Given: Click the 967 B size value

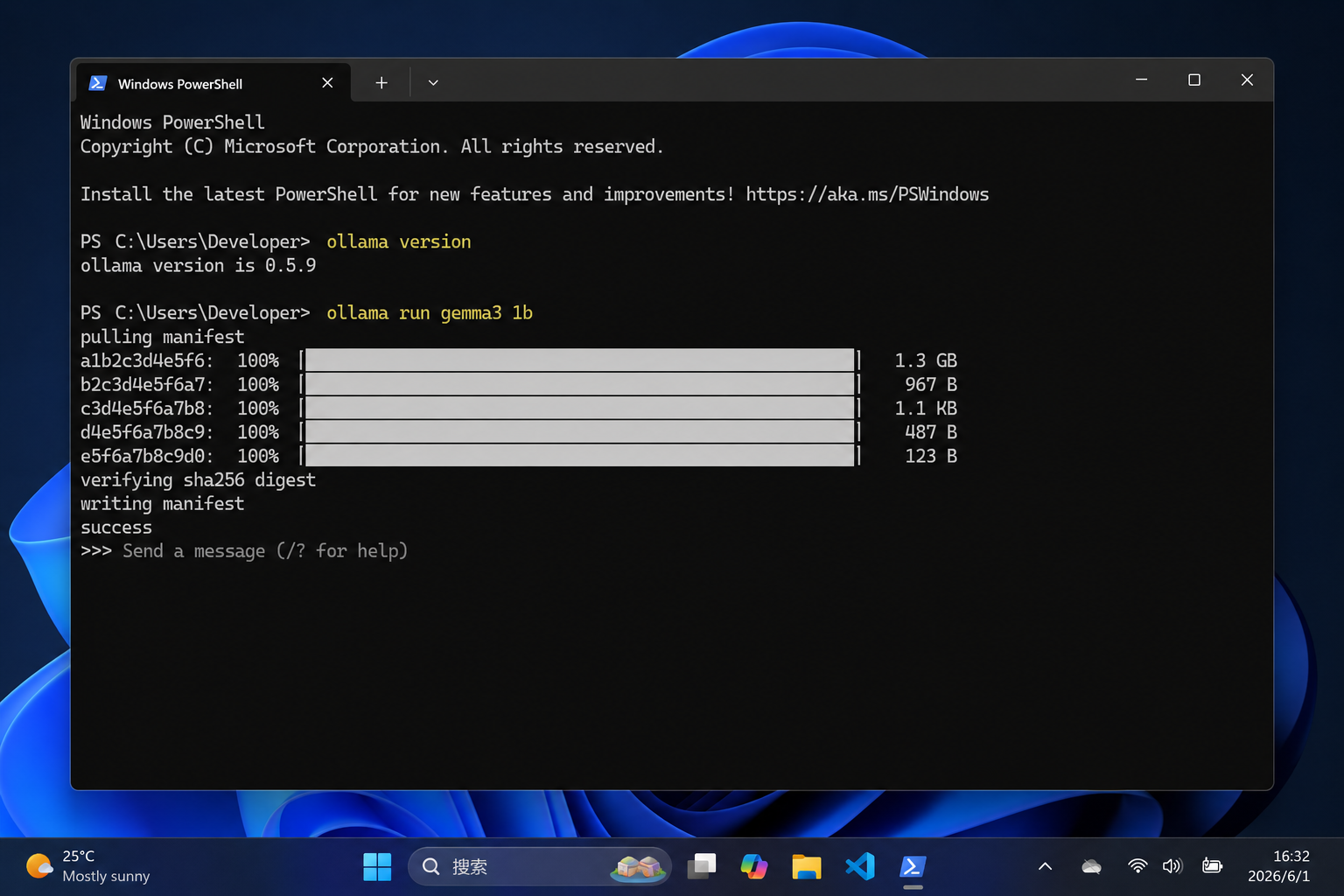Looking at the screenshot, I should click(931, 384).
